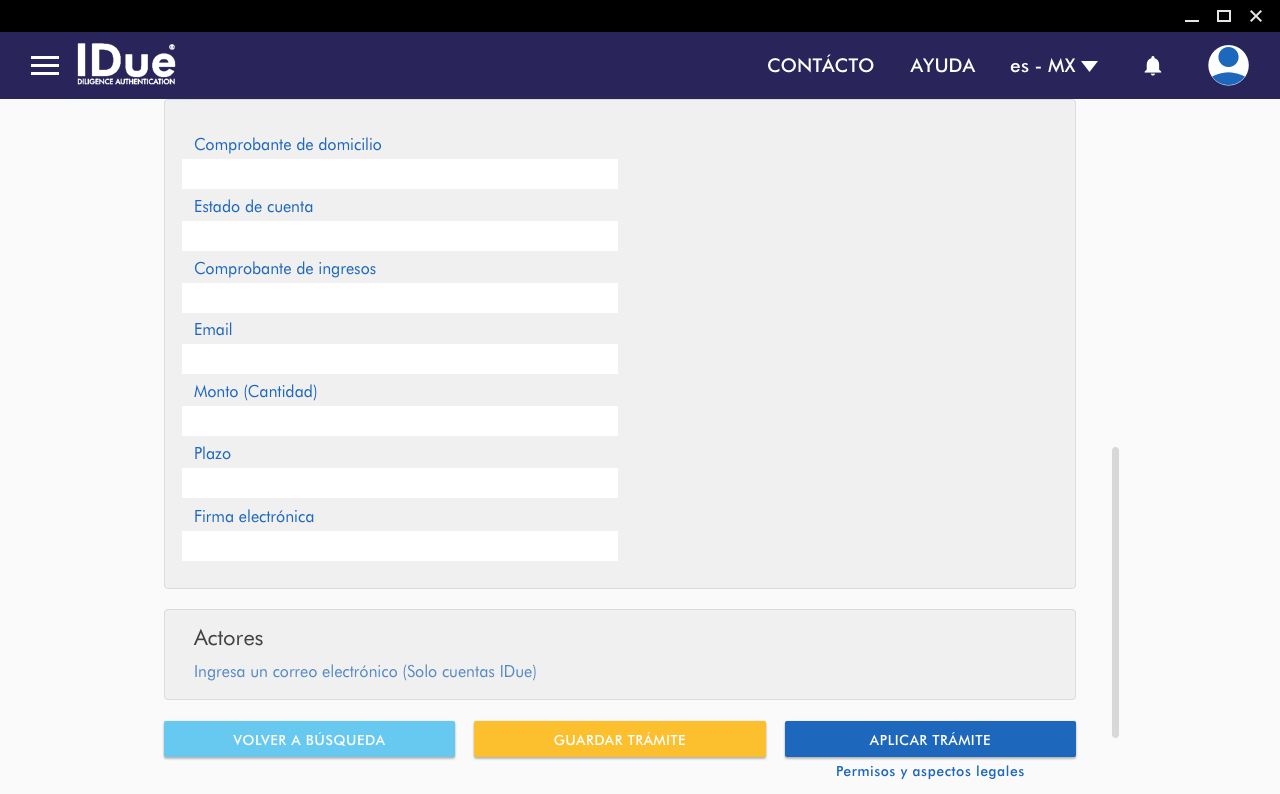Click the APLICAR TRÁMITE button
The image size is (1280, 794).
tap(929, 740)
